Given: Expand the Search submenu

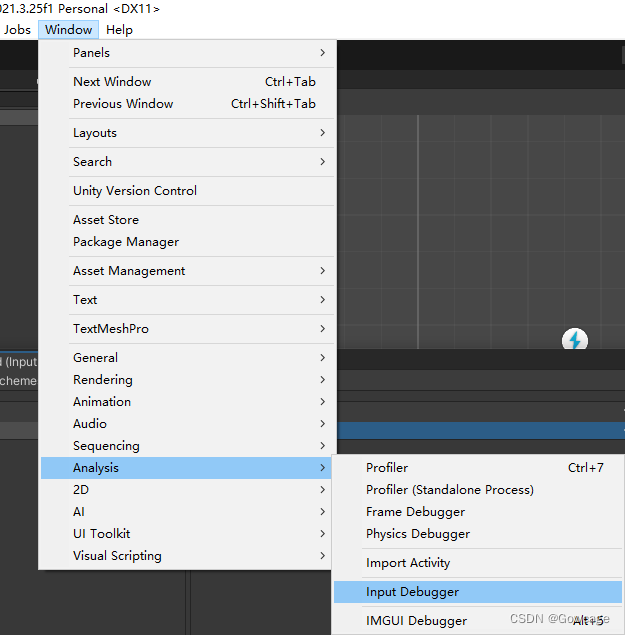Looking at the screenshot, I should pos(188,162).
